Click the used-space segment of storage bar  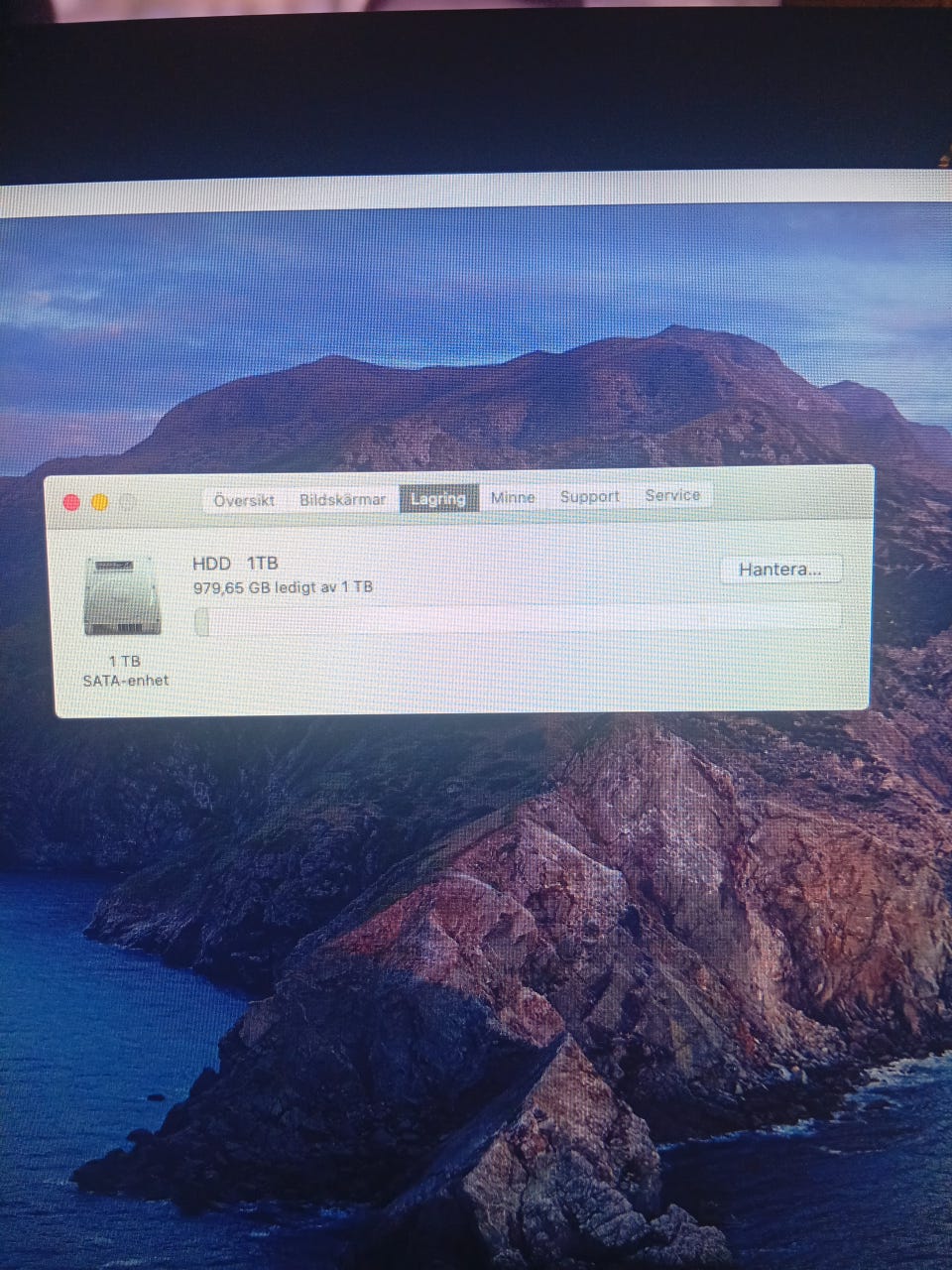(201, 622)
